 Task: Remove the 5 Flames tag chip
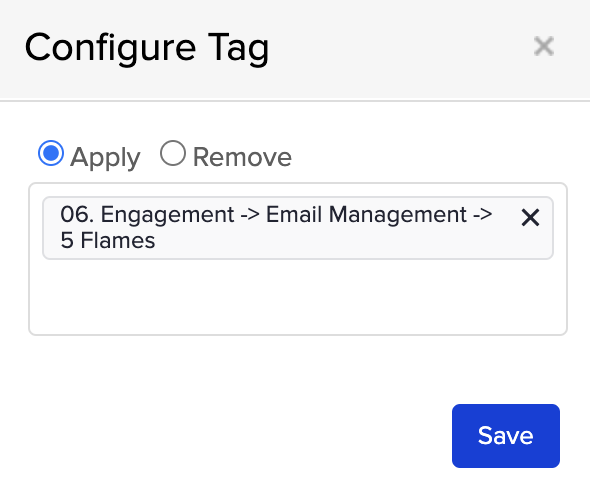pos(531,218)
